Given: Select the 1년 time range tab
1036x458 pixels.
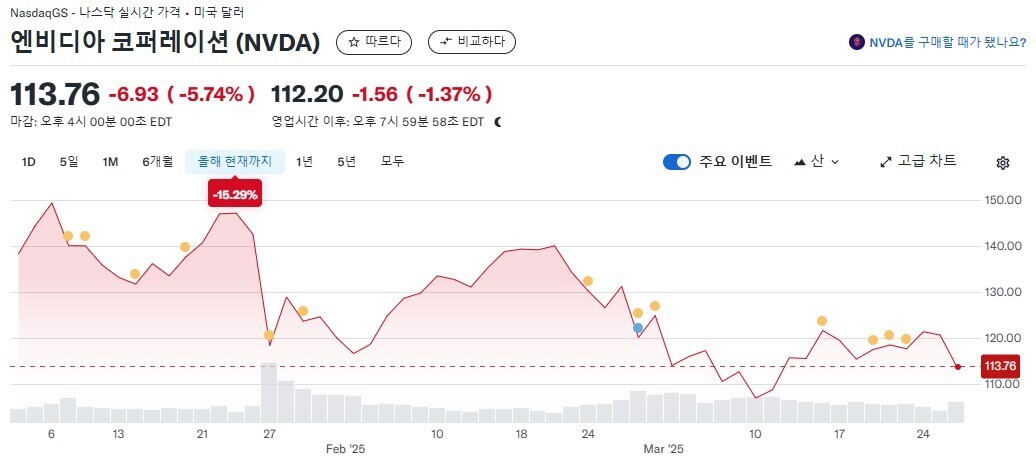Looking at the screenshot, I should pyautogui.click(x=304, y=162).
